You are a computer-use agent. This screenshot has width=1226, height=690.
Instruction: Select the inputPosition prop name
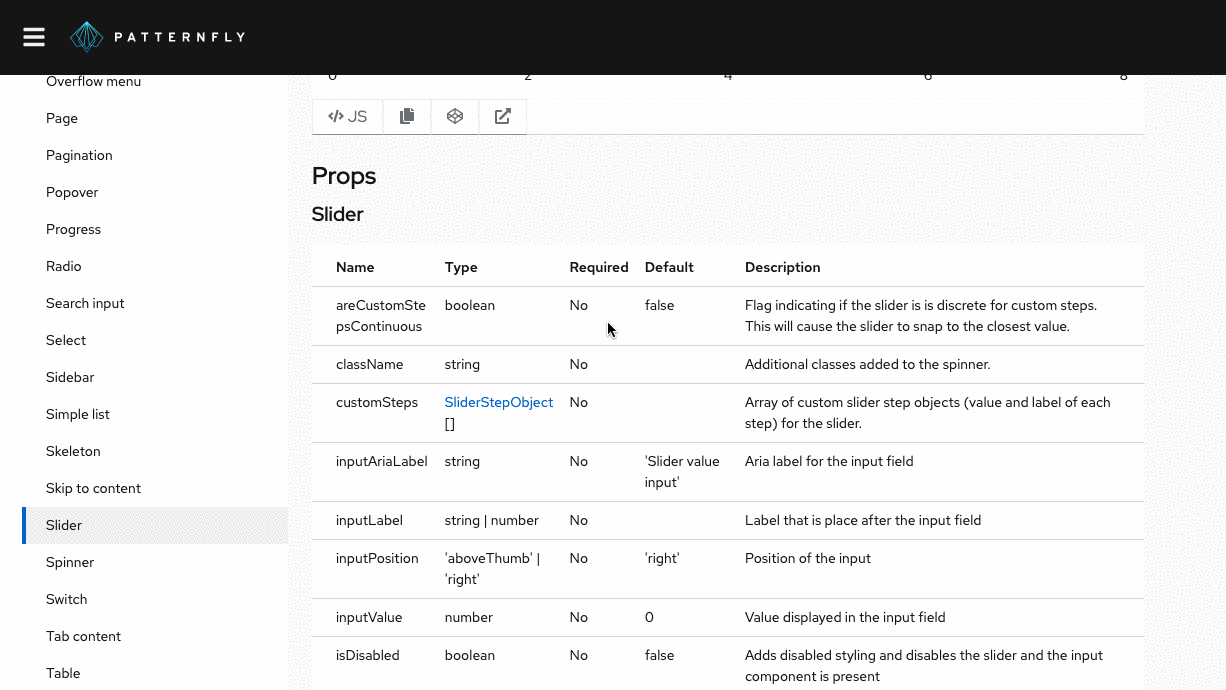pos(377,558)
